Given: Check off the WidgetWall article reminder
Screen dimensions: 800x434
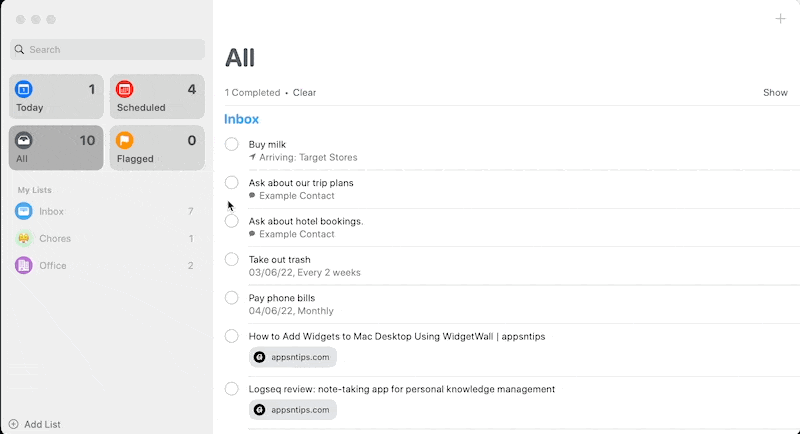Looking at the screenshot, I should pos(232,336).
